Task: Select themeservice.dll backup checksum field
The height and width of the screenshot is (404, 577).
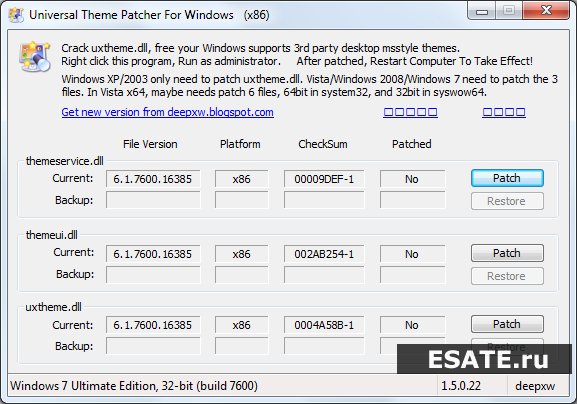Action: point(324,200)
